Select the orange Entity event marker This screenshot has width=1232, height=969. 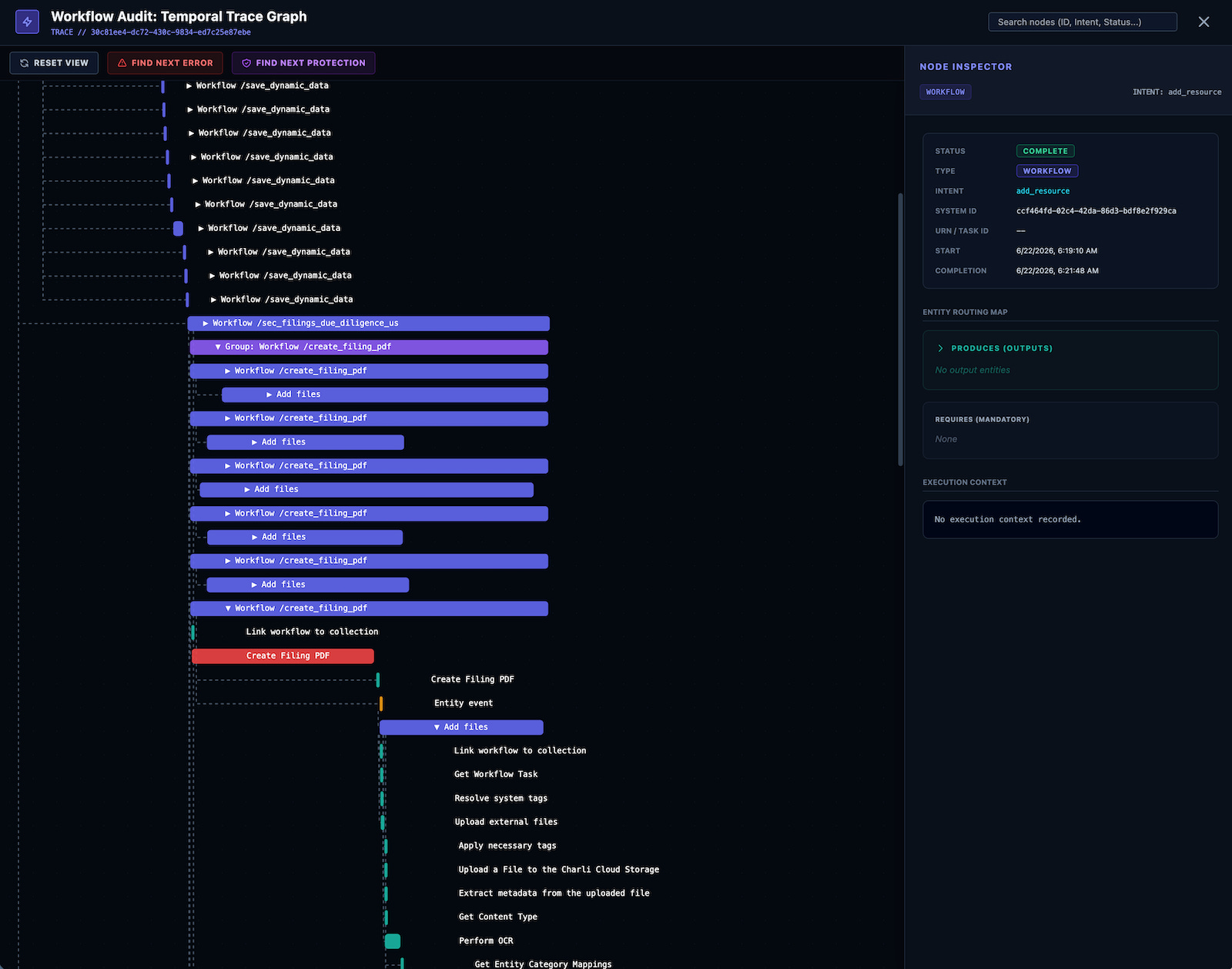381,703
